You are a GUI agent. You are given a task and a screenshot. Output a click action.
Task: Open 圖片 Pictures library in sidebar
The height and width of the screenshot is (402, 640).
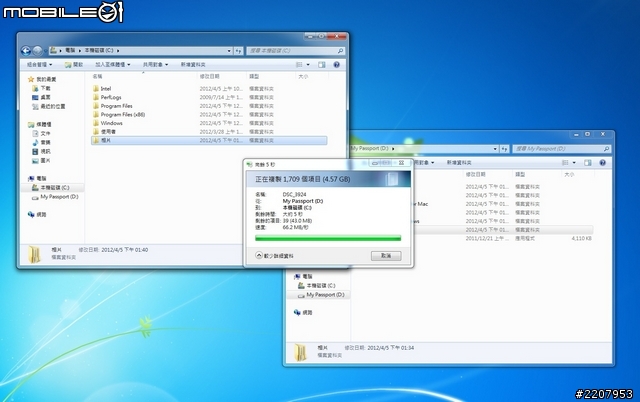(x=41, y=160)
